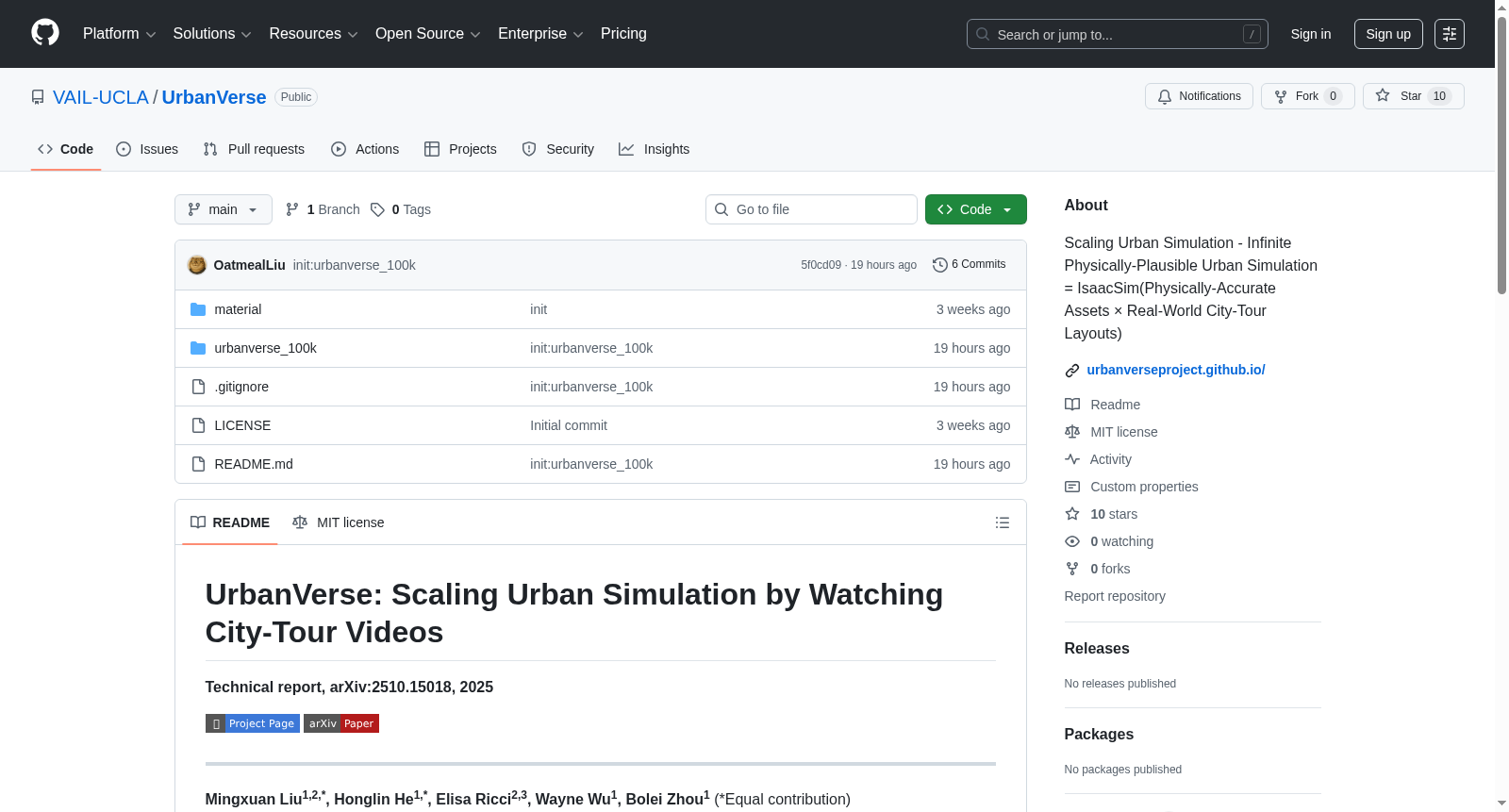The width and height of the screenshot is (1509, 812).
Task: Open urbanverseproject.github.io link
Action: click(x=1176, y=370)
